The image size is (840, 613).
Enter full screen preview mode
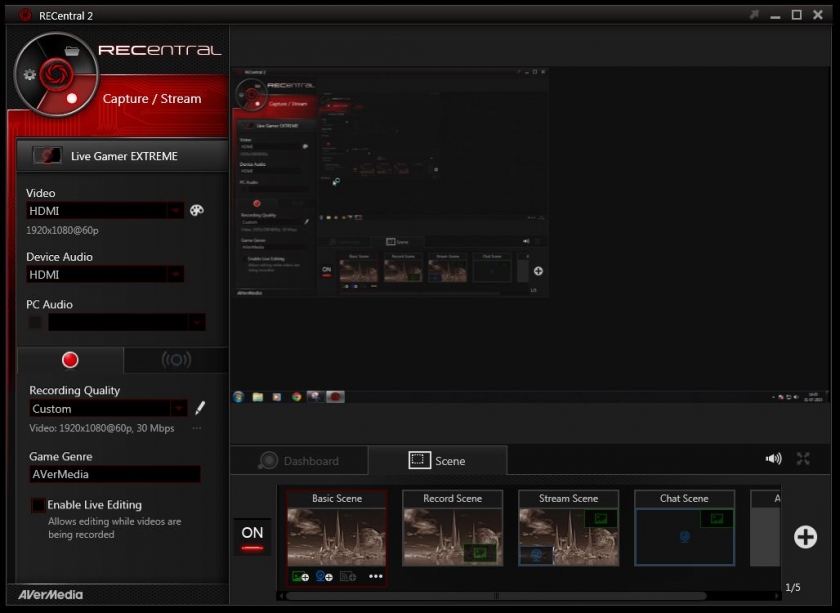pos(802,459)
